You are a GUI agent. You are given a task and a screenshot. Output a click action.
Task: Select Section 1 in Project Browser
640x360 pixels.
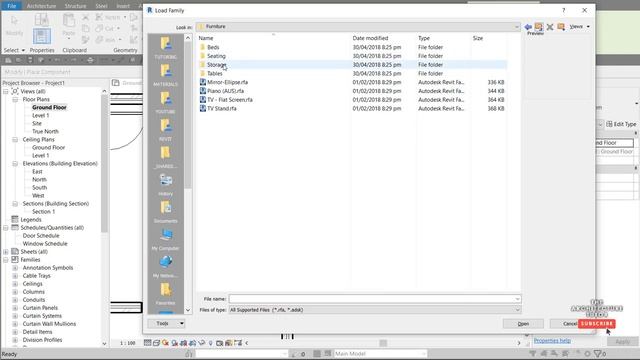pos(43,212)
